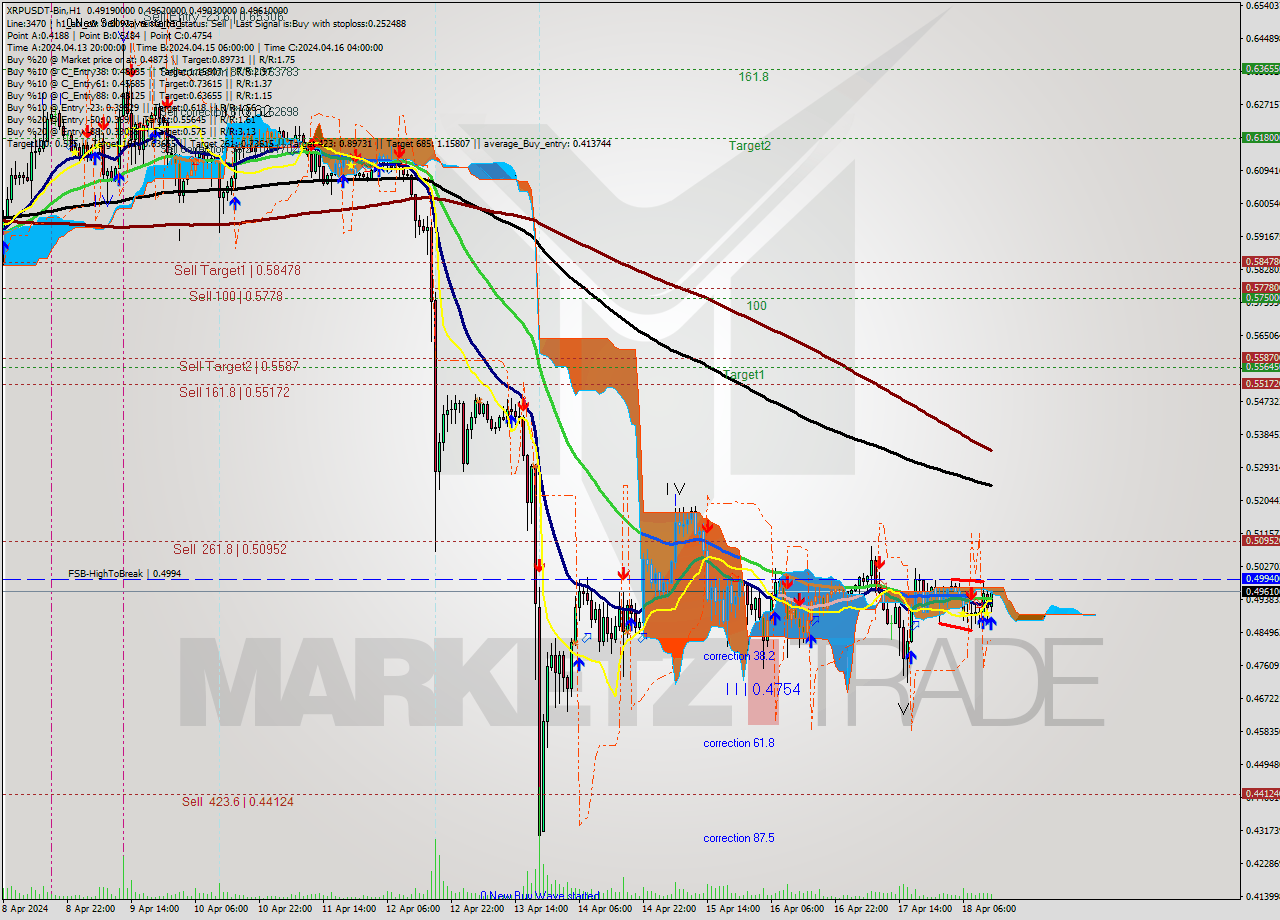
Task: Click the '17 Apr 14:00' time label
Action: [925, 910]
